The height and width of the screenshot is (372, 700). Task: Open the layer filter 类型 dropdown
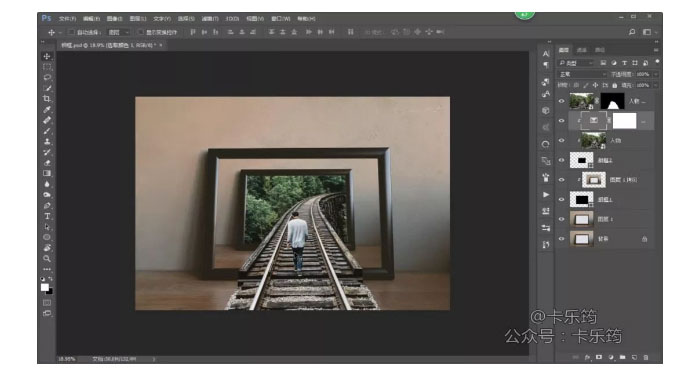click(577, 63)
